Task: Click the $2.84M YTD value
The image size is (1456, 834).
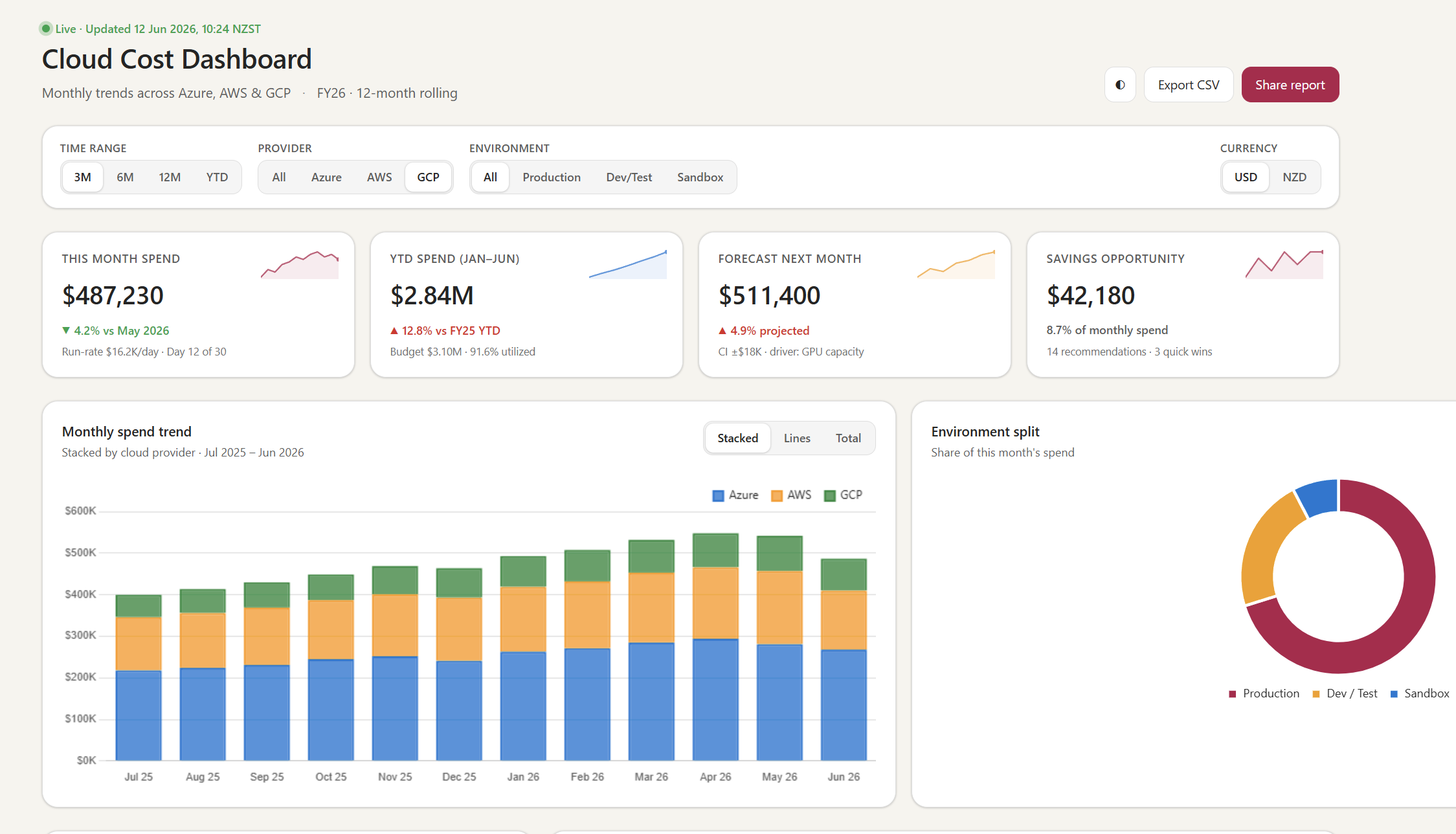Action: pyautogui.click(x=432, y=296)
